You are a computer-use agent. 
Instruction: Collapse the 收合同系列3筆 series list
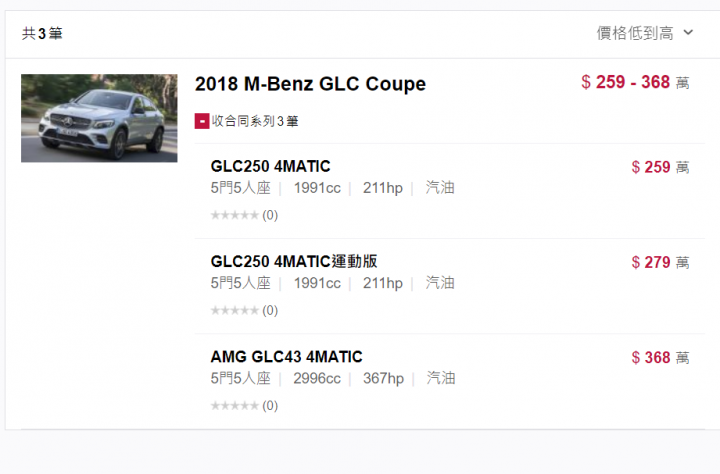(247, 121)
